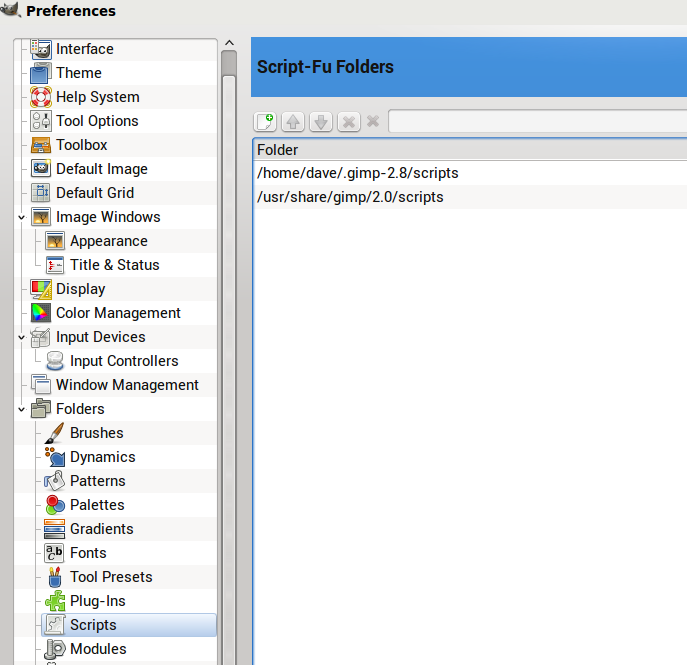Click the small gray X clear icon
687x665 pixels.
tap(373, 121)
